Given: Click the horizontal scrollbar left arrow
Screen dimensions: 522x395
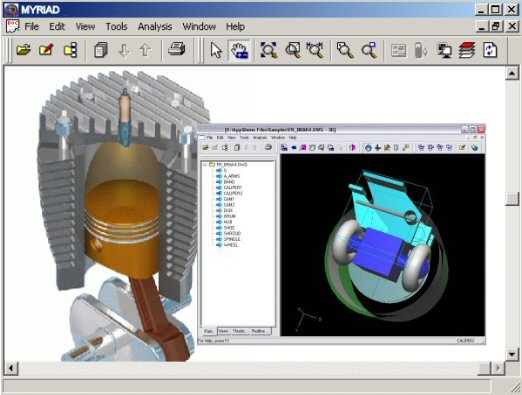Looking at the screenshot, I should [11, 368].
